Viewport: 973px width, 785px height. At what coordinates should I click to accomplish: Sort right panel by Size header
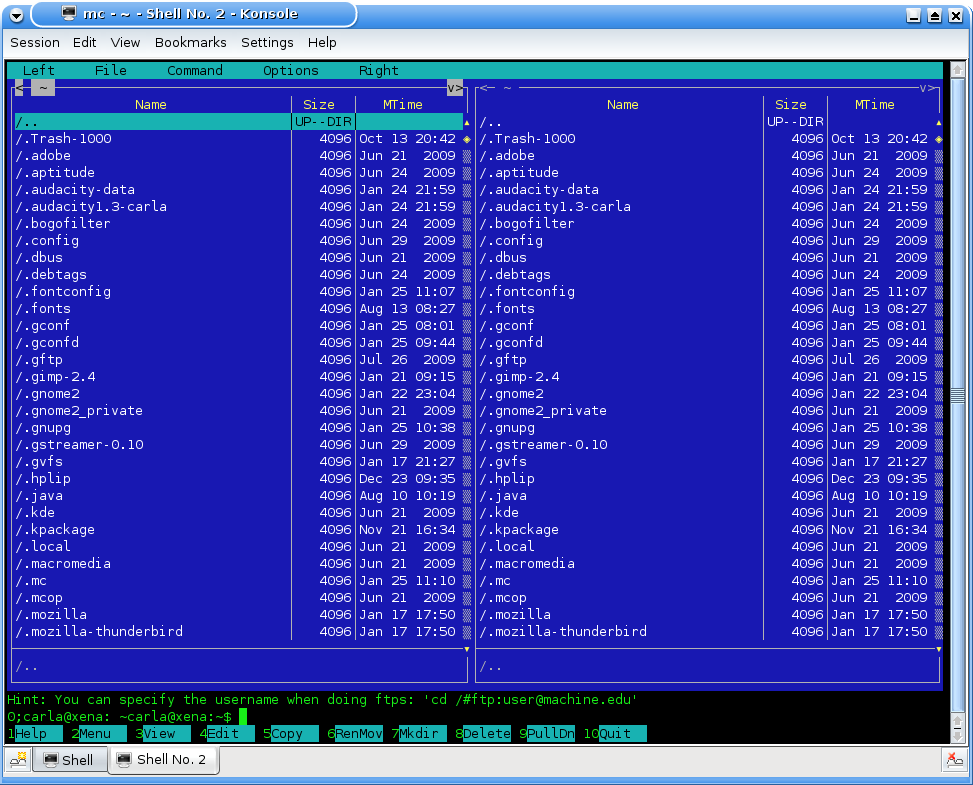point(791,104)
